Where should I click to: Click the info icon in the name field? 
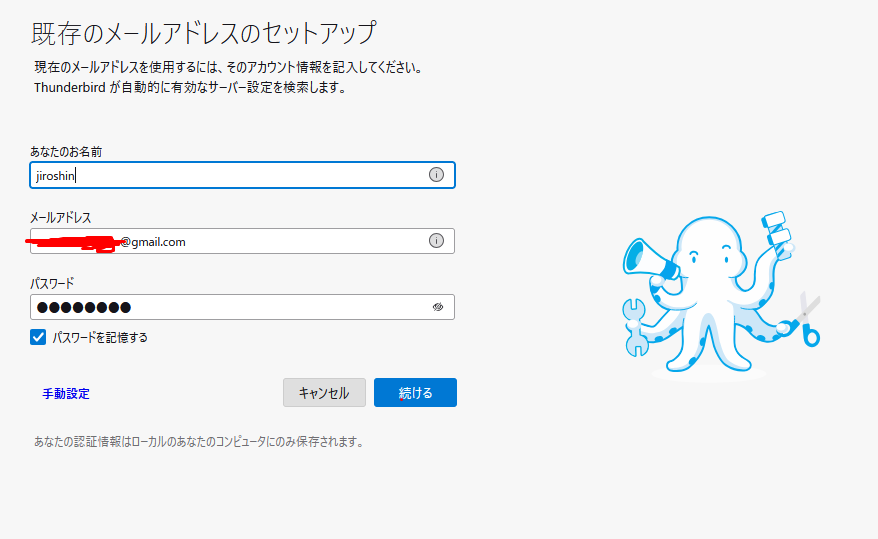[x=436, y=175]
